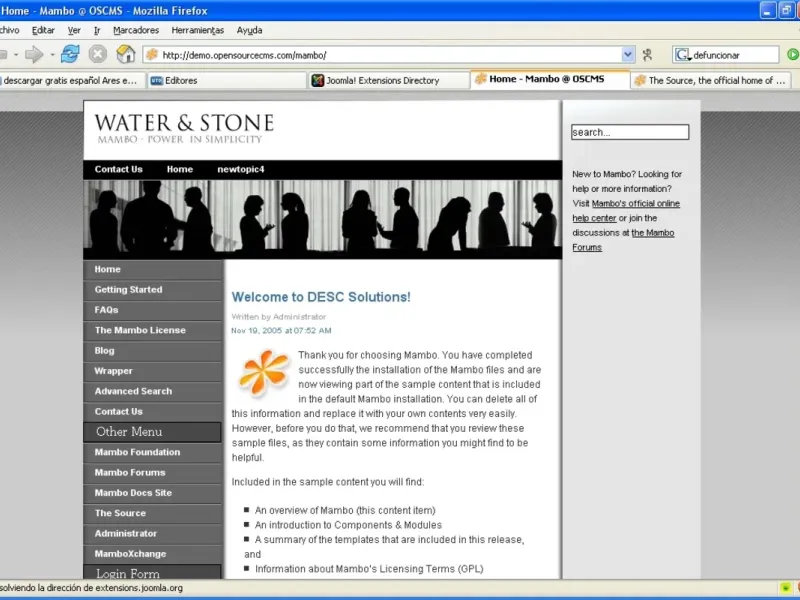Image resolution: width=800 pixels, height=600 pixels.
Task: Open The Source in Other Menu
Action: click(x=153, y=513)
